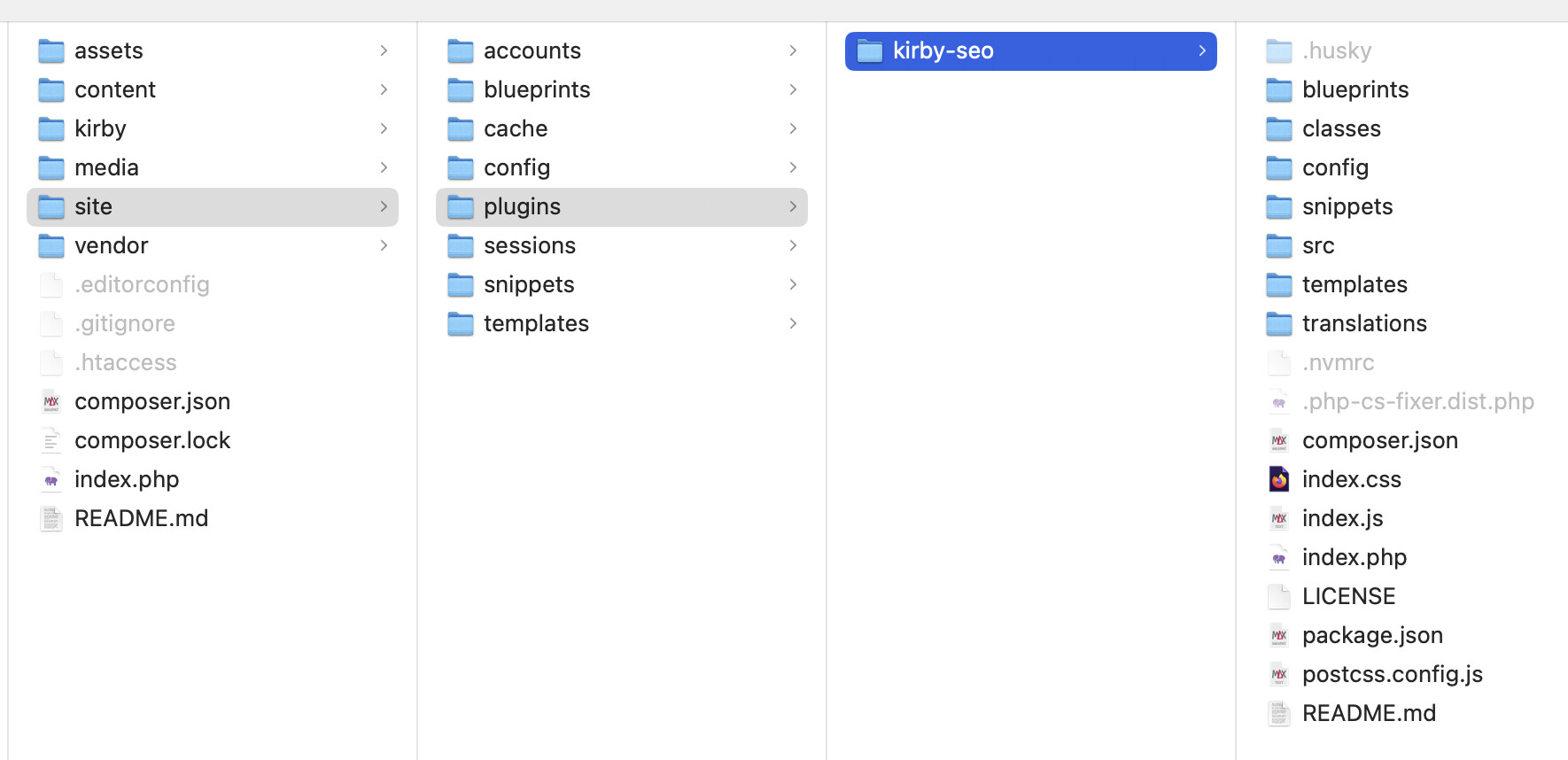The width and height of the screenshot is (1568, 760).
Task: Click the package.json file icon
Action: click(1278, 635)
